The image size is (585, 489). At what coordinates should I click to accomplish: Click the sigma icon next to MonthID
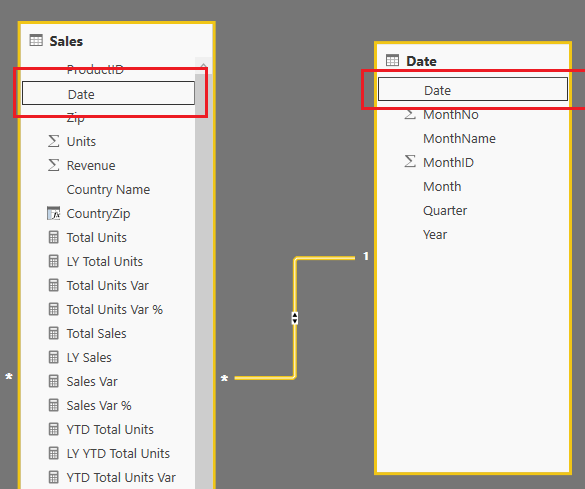(x=410, y=162)
